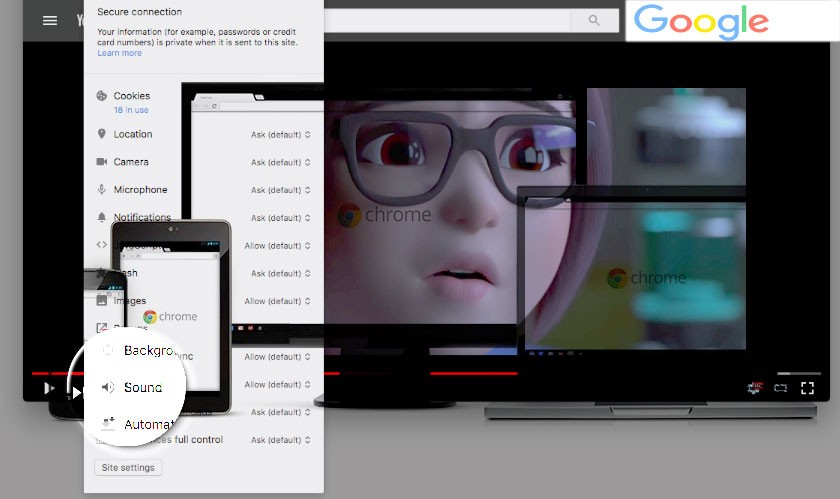Click the Cookies icon in site permissions

(x=102, y=96)
